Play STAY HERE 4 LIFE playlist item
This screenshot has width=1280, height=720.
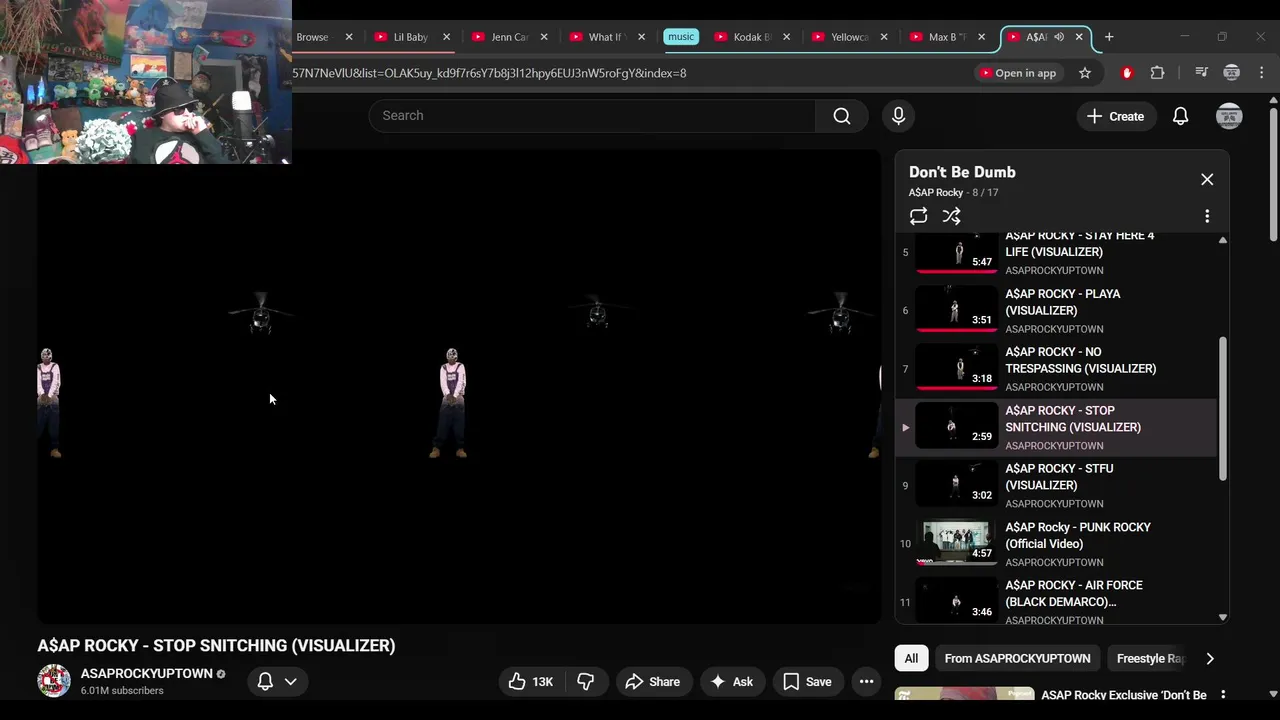(1056, 252)
